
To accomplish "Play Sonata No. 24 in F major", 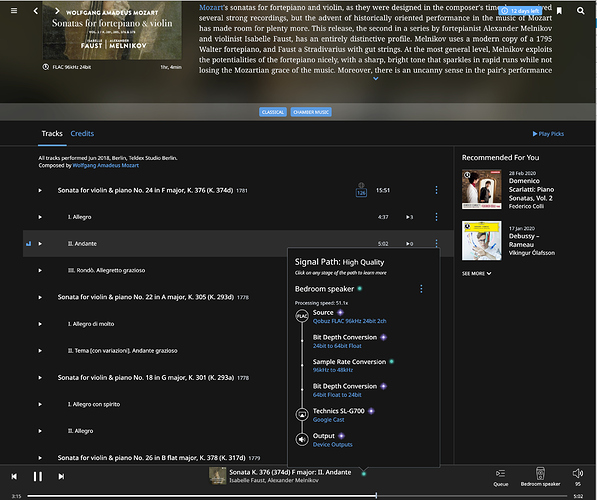I will [x=40, y=190].
